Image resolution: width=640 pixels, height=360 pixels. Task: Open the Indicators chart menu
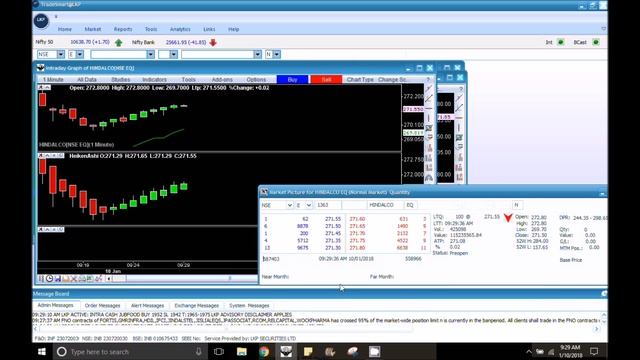[x=154, y=80]
